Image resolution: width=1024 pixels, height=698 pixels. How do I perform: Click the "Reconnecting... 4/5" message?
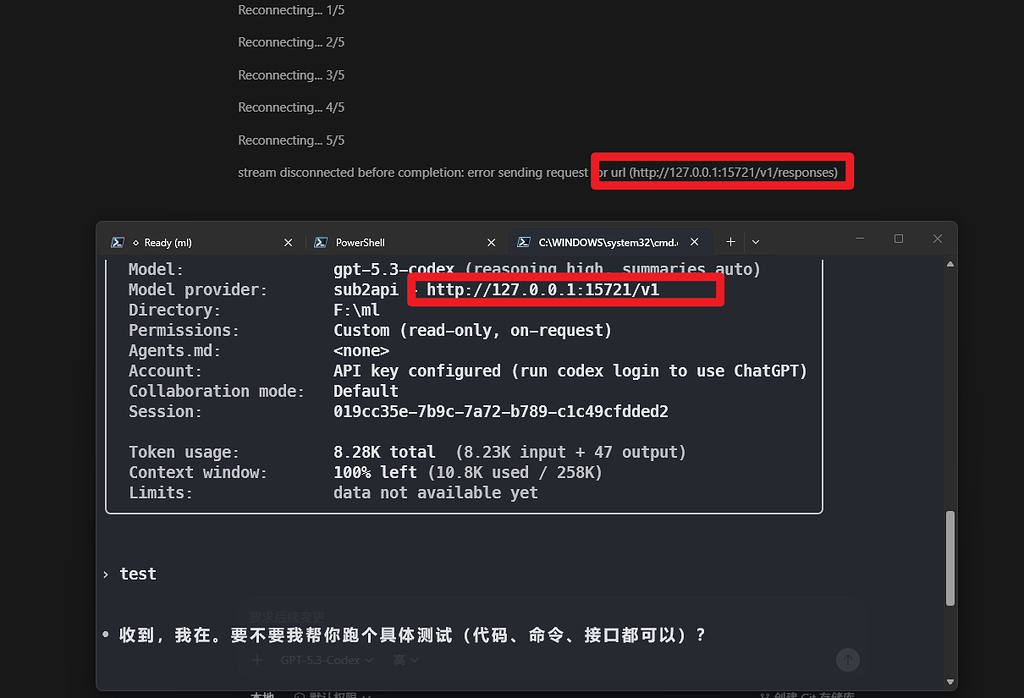291,107
